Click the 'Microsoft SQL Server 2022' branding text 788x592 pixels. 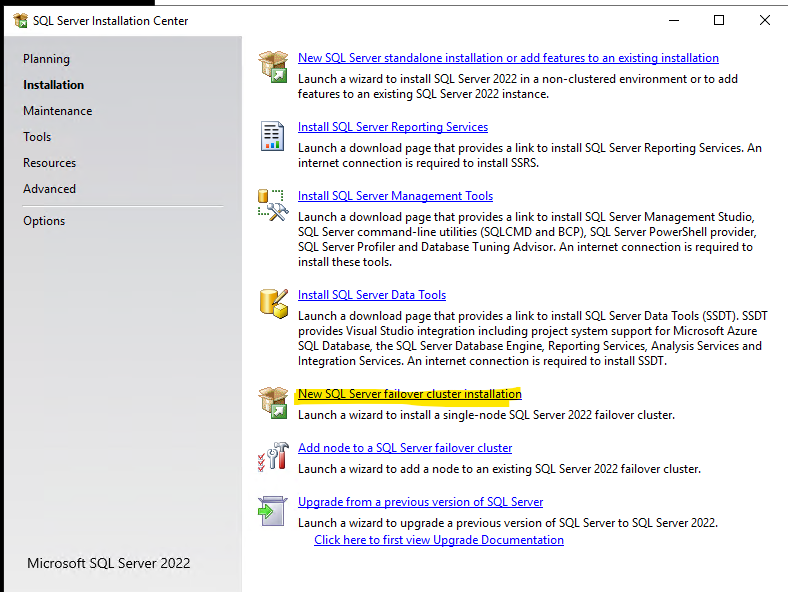(x=109, y=563)
